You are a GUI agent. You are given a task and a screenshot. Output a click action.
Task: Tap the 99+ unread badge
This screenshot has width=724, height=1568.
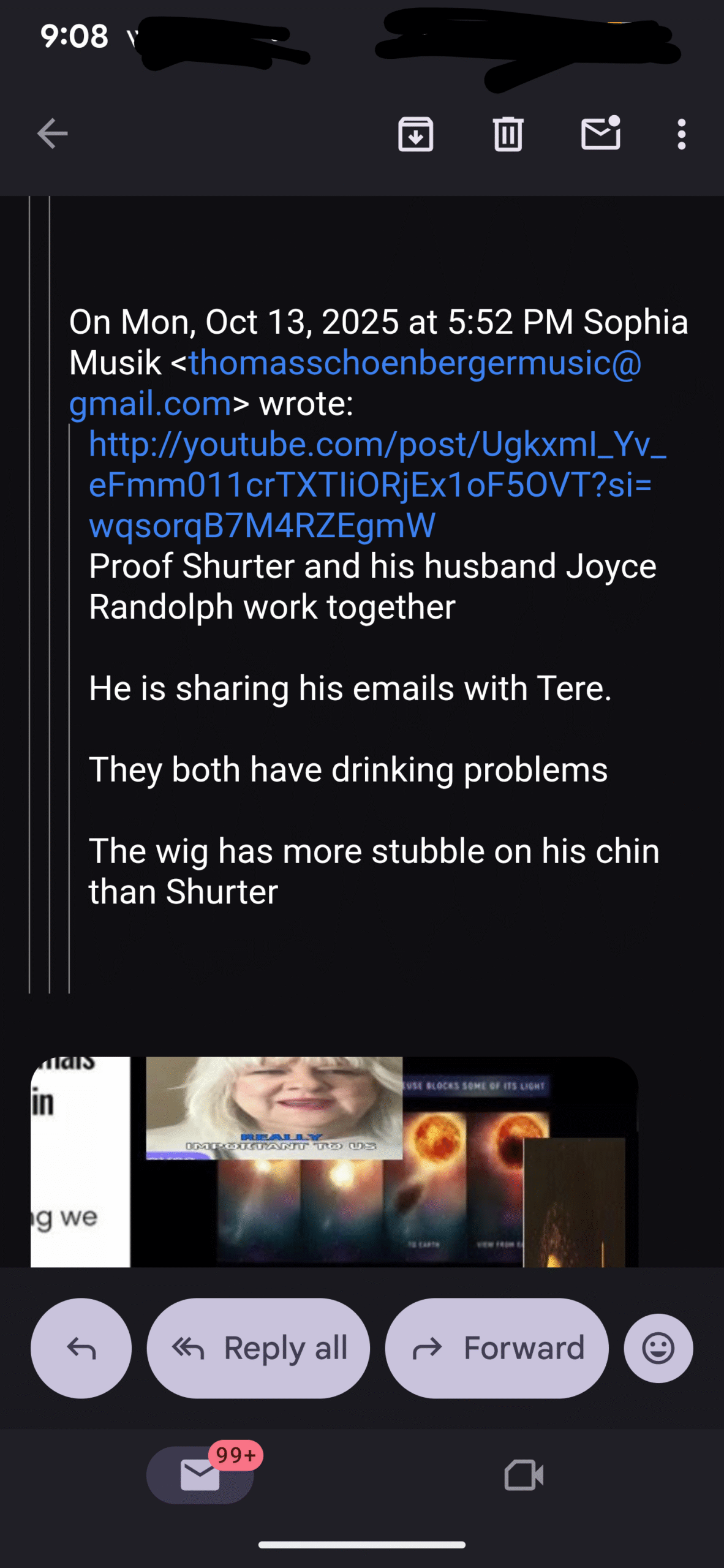(x=236, y=1455)
